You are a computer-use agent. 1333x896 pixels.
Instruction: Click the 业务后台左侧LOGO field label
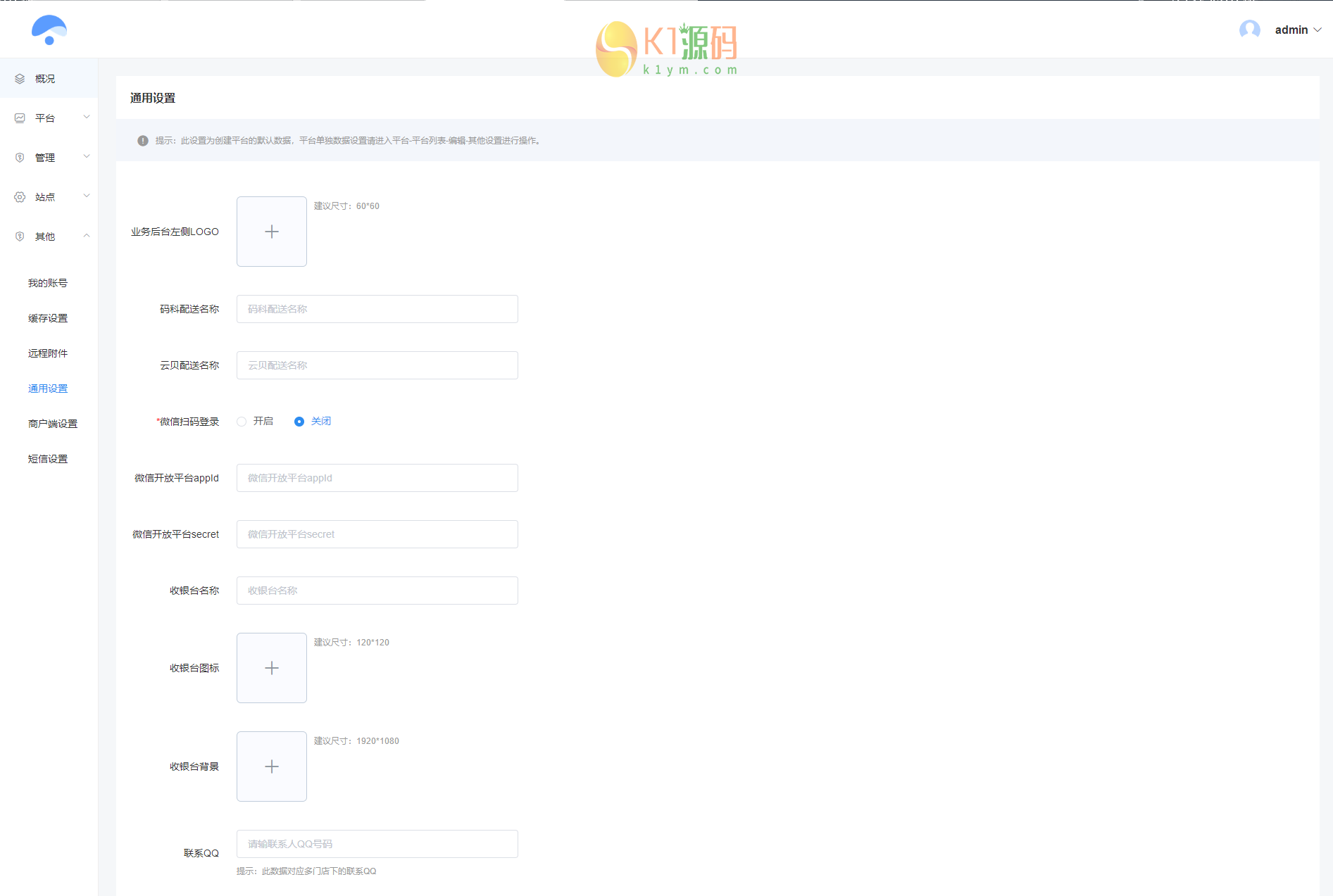[175, 232]
